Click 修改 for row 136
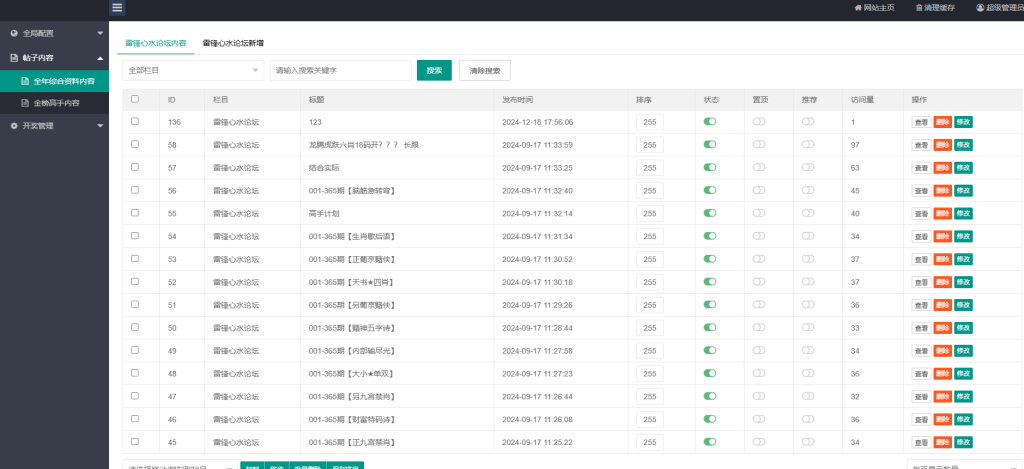The width and height of the screenshot is (1024, 469). point(963,122)
